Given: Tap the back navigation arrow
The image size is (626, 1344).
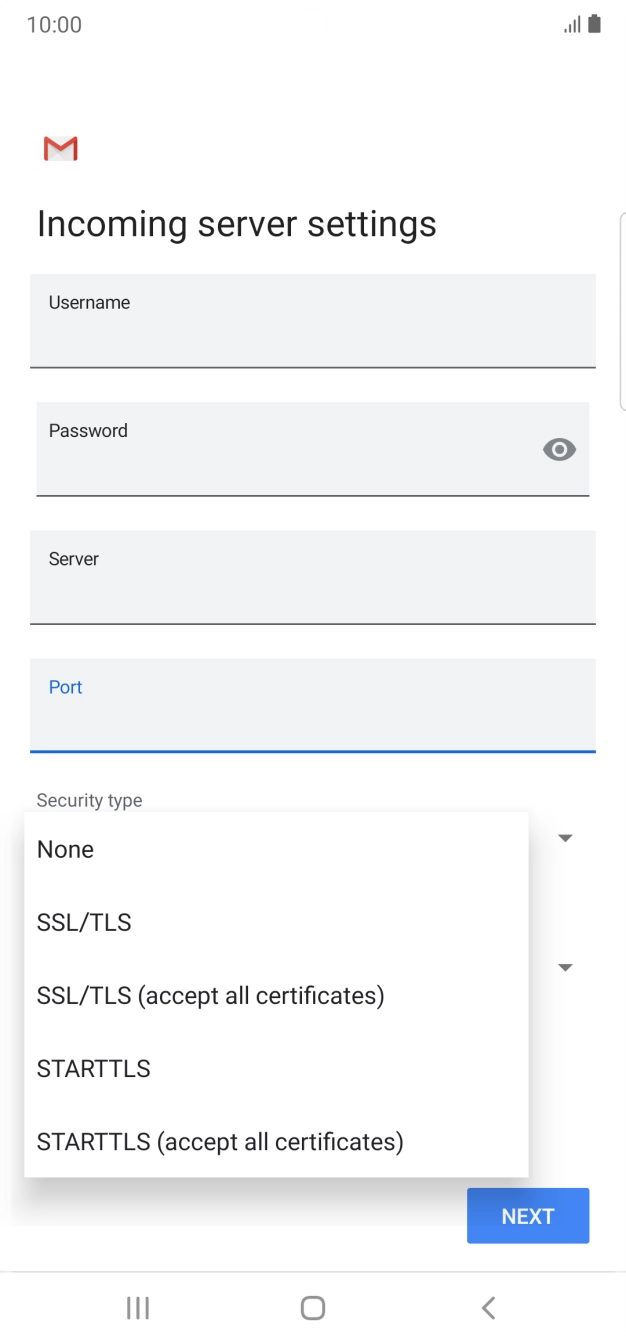Looking at the screenshot, I should point(488,1307).
